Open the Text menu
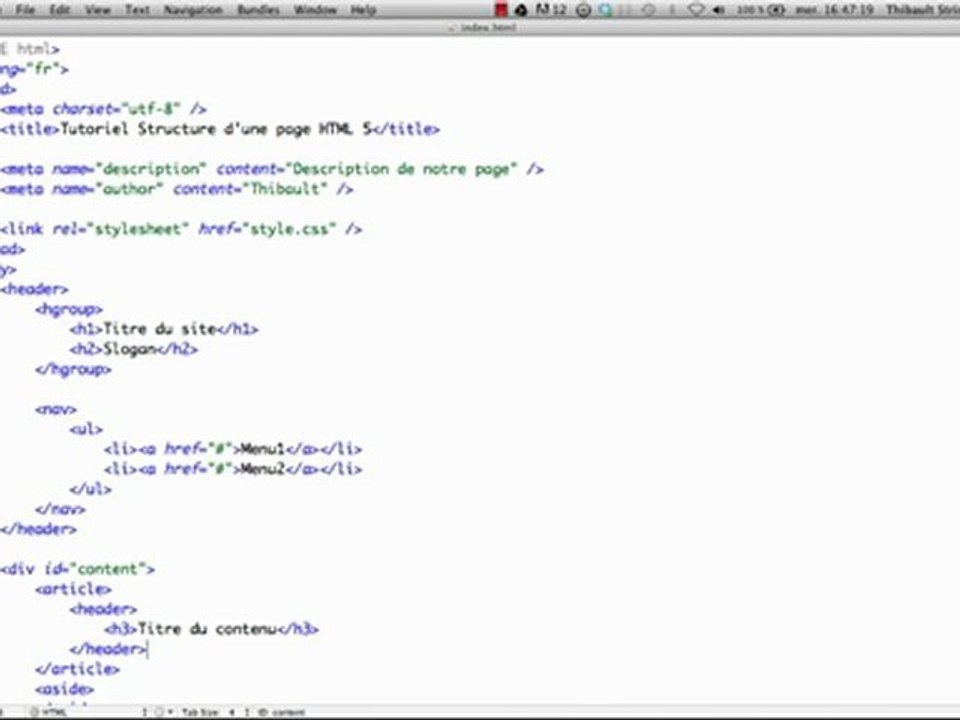Screen dimensions: 960x720 pos(137,10)
